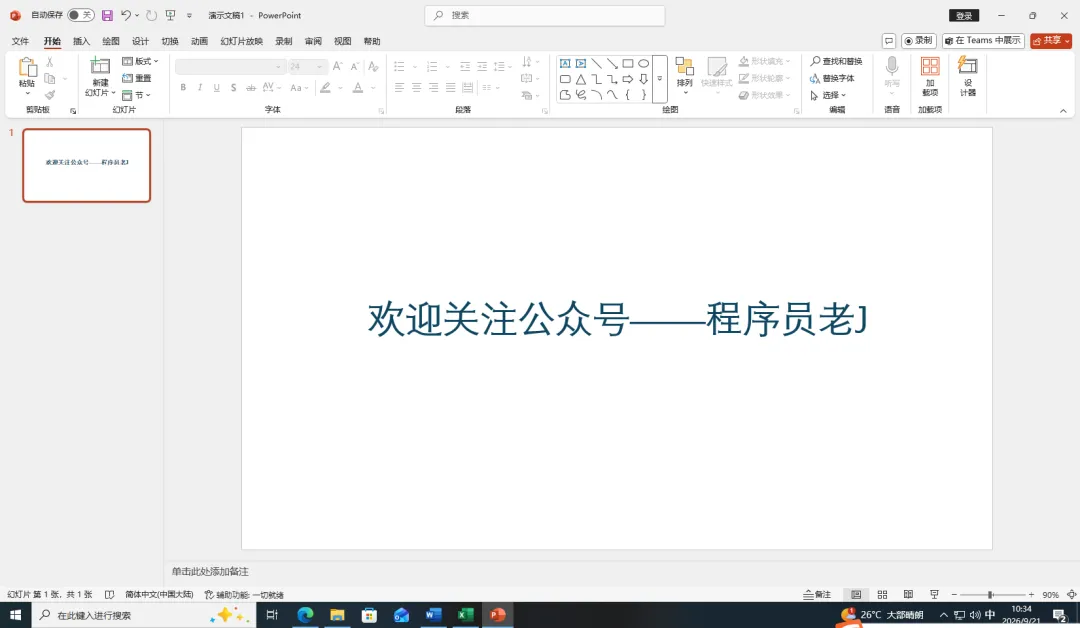1080x628 pixels.
Task: Adjust the zoom slider handle
Action: click(990, 594)
